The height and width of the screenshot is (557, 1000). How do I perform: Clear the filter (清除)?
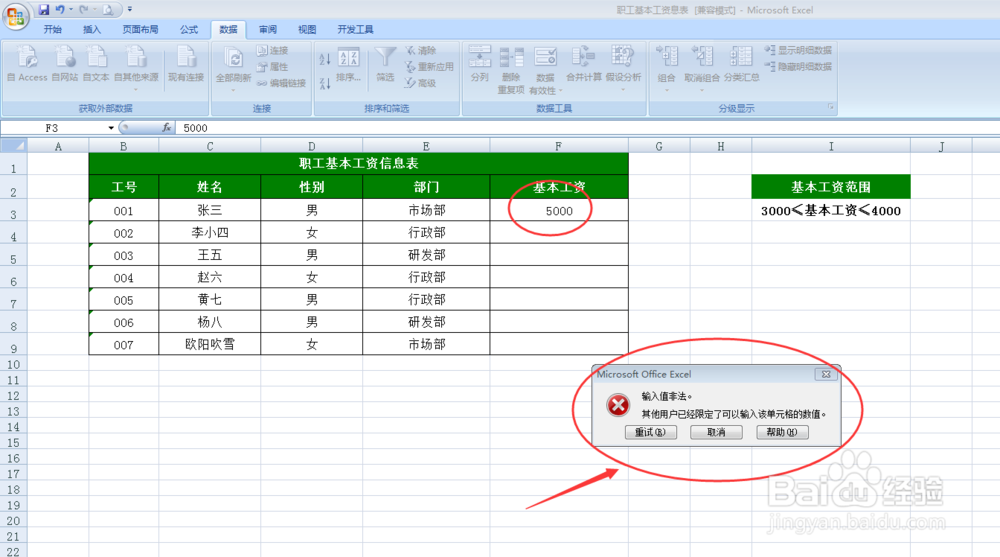421,50
